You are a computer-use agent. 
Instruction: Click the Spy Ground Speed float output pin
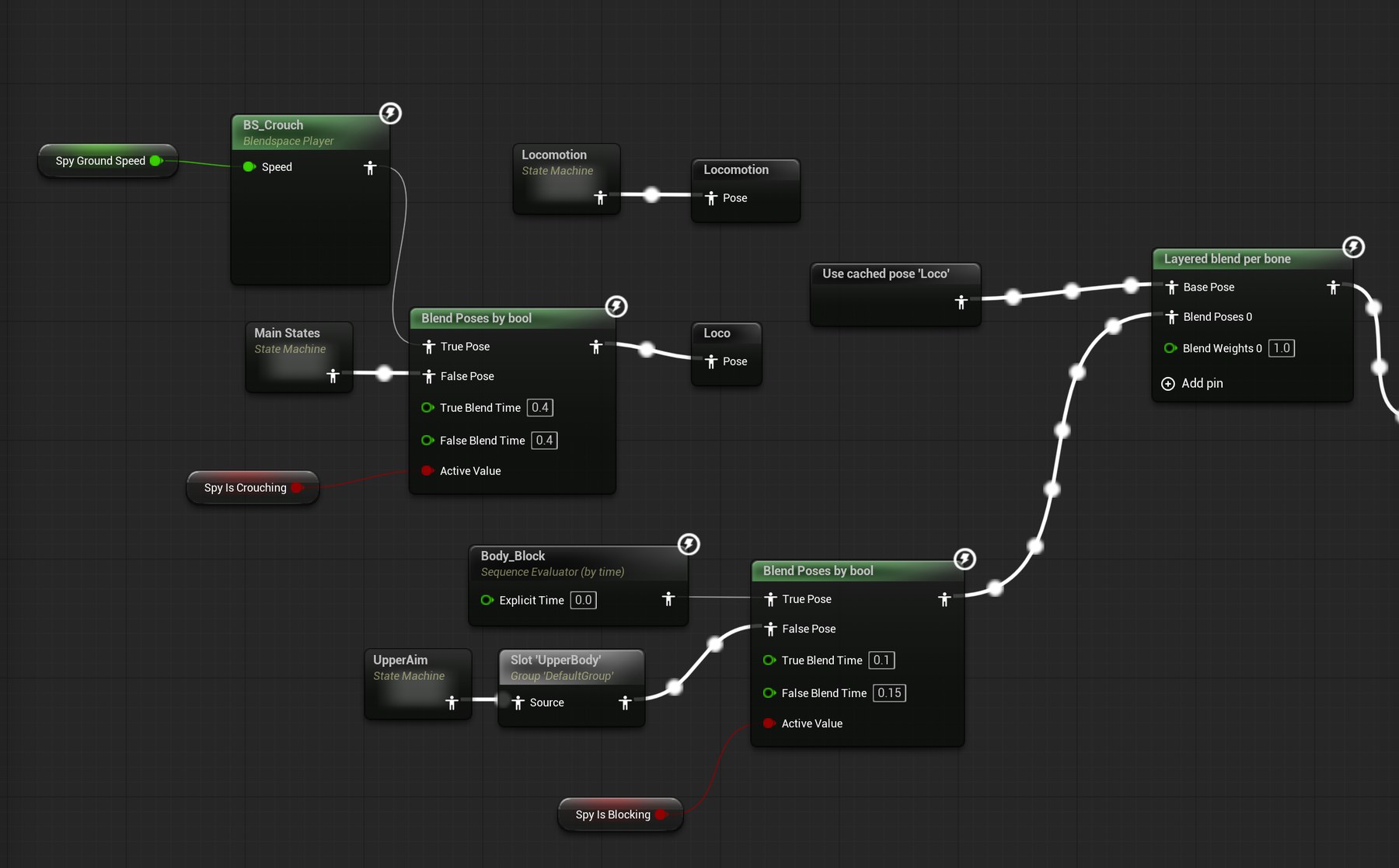pyautogui.click(x=155, y=161)
